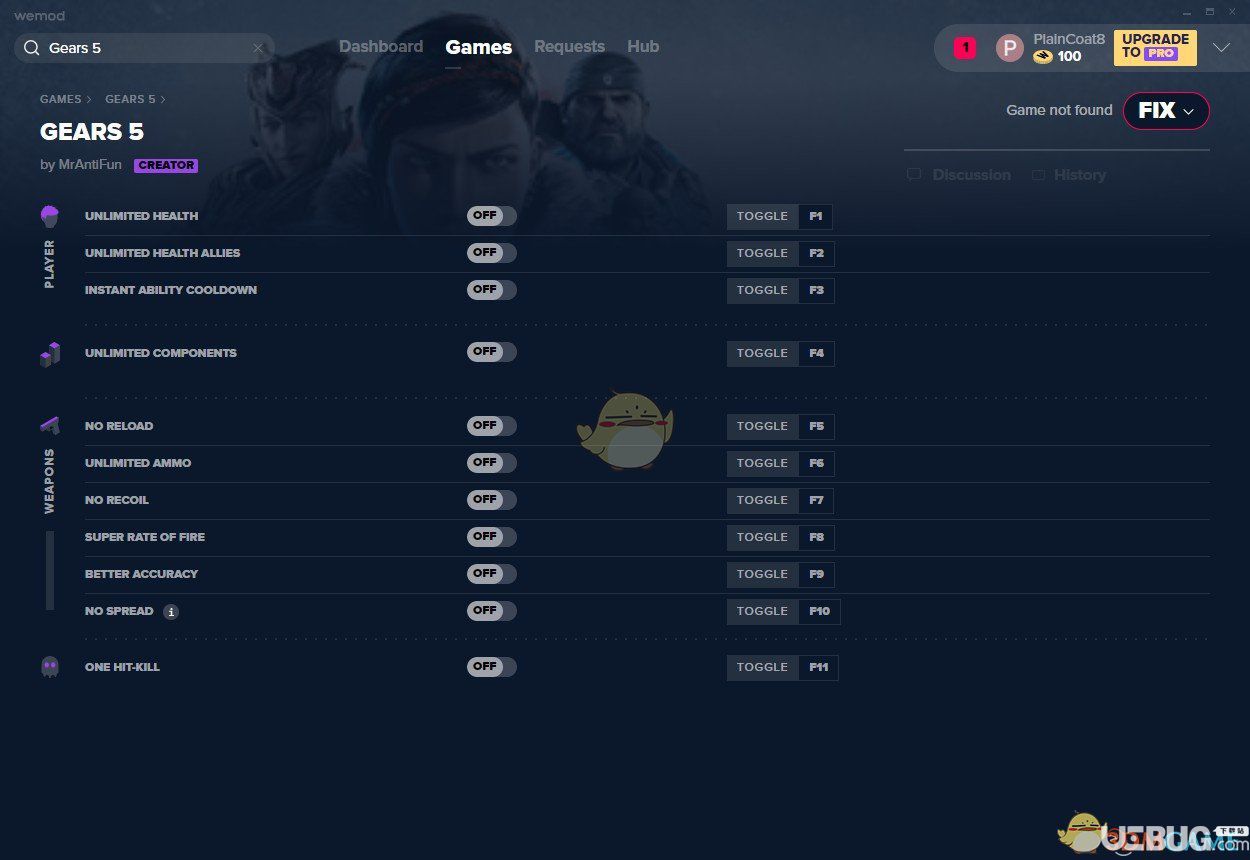Select the Player category icon
1250x860 pixels.
coord(50,216)
